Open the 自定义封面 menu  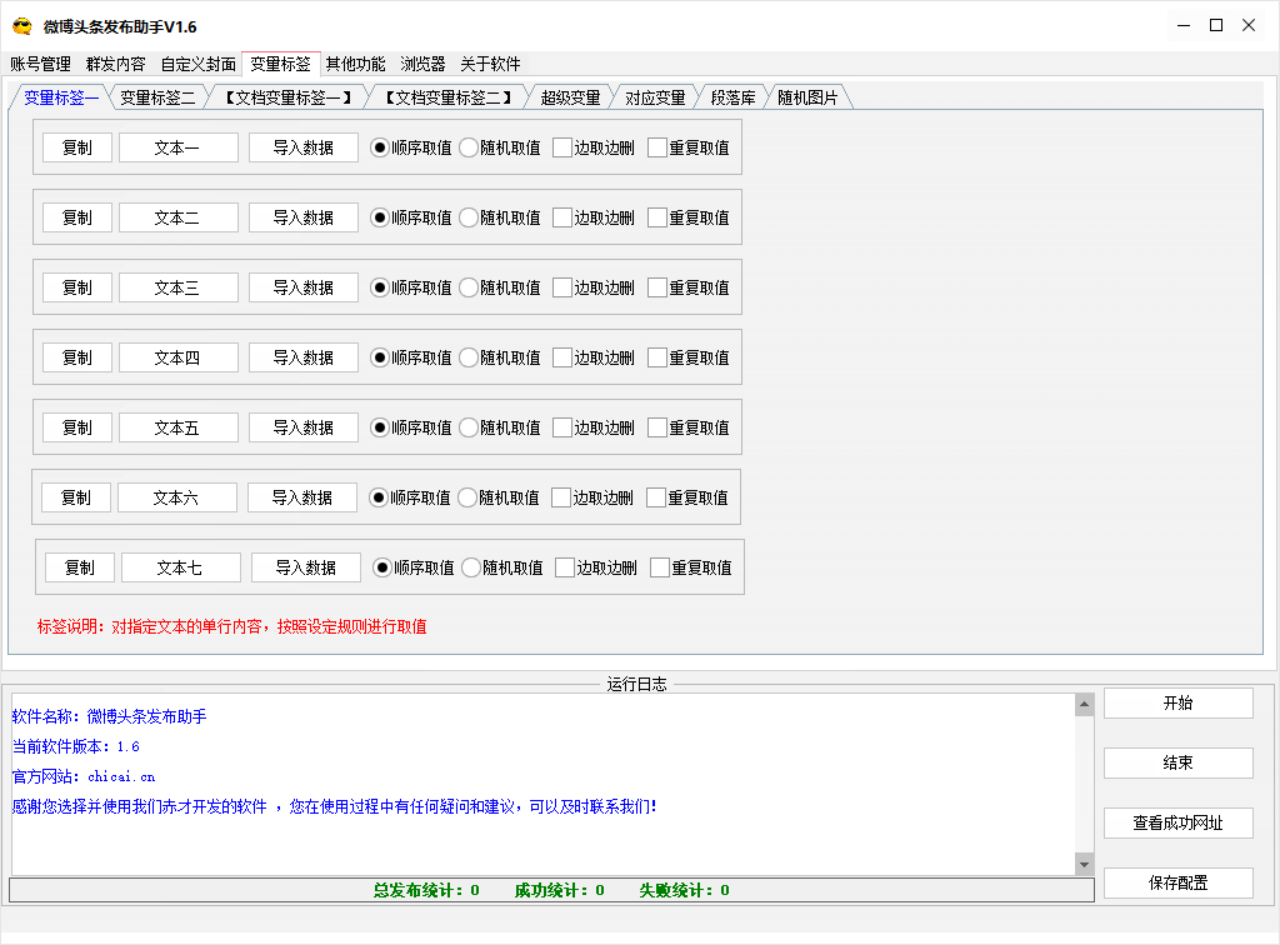tap(199, 64)
